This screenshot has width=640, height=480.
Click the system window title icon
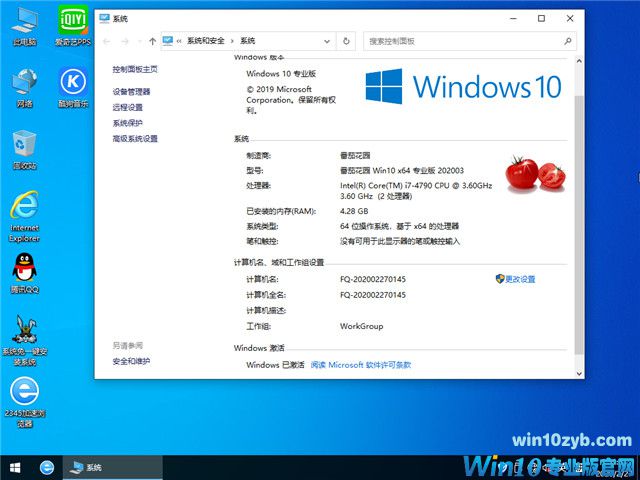(x=104, y=18)
